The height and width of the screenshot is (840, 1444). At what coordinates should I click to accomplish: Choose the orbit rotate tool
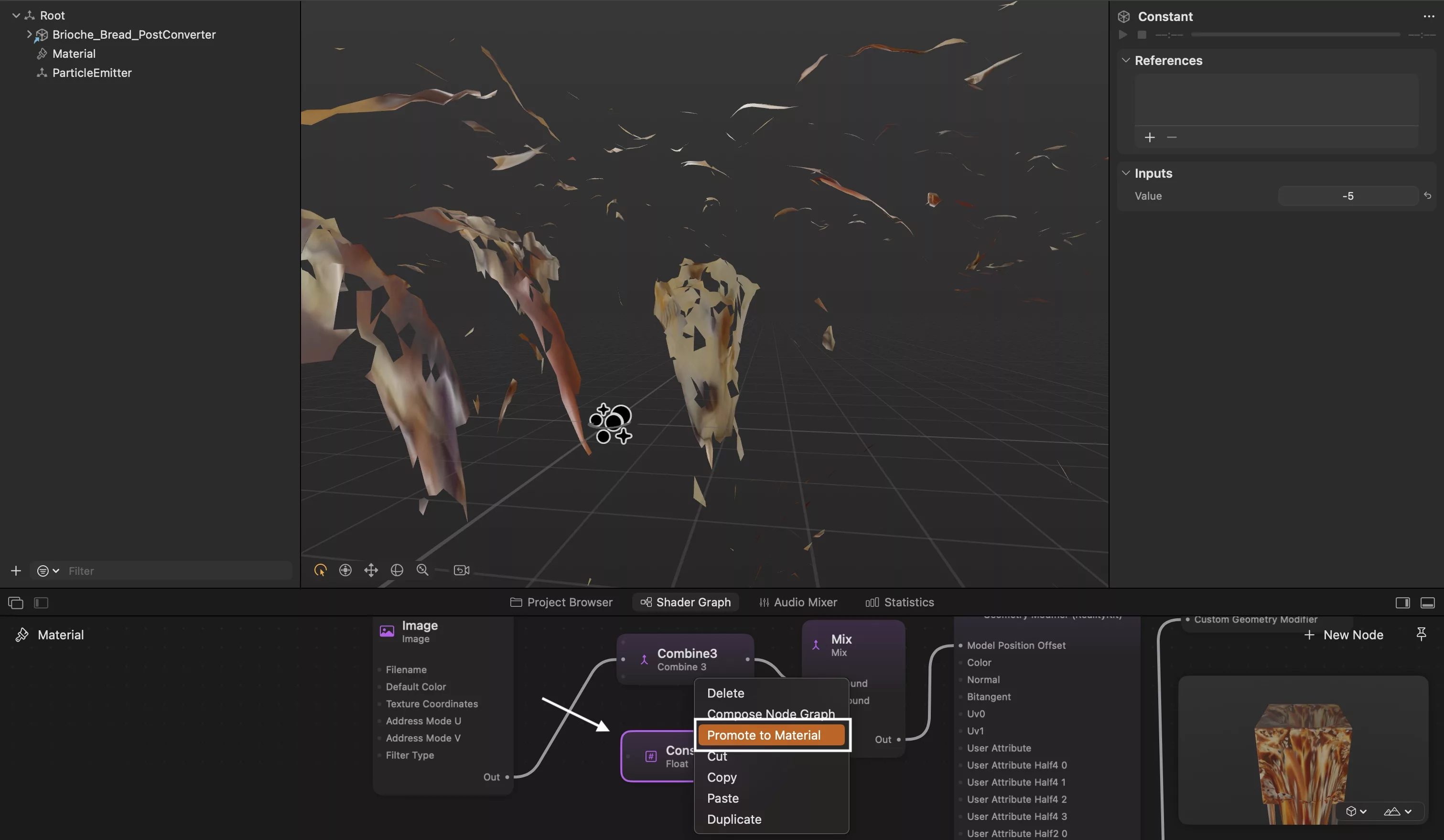pyautogui.click(x=397, y=570)
